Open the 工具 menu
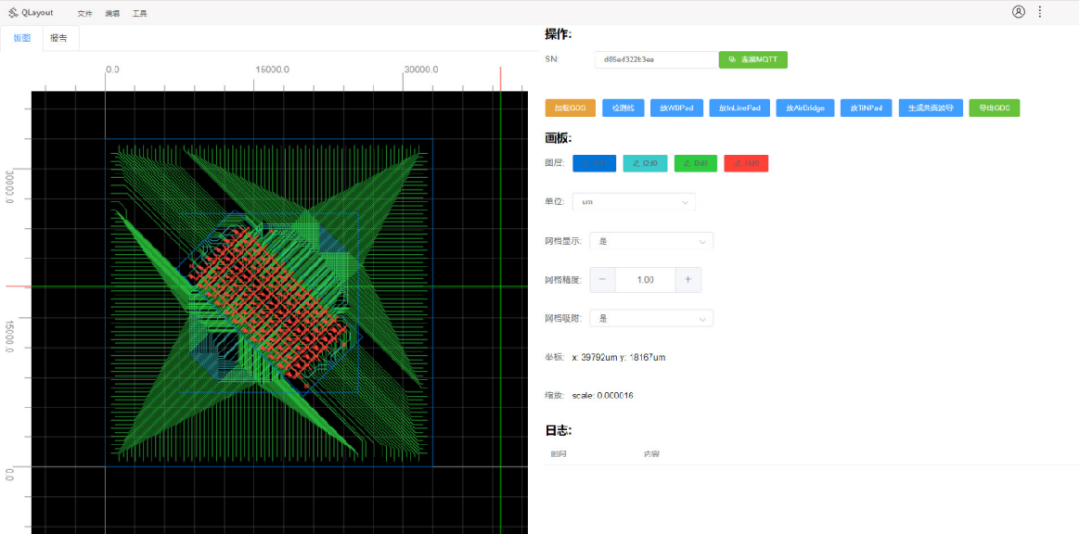This screenshot has width=1080, height=534. point(140,13)
